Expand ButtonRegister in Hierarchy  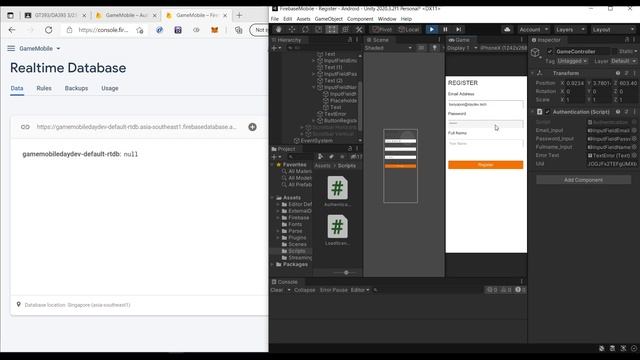[x=314, y=121]
